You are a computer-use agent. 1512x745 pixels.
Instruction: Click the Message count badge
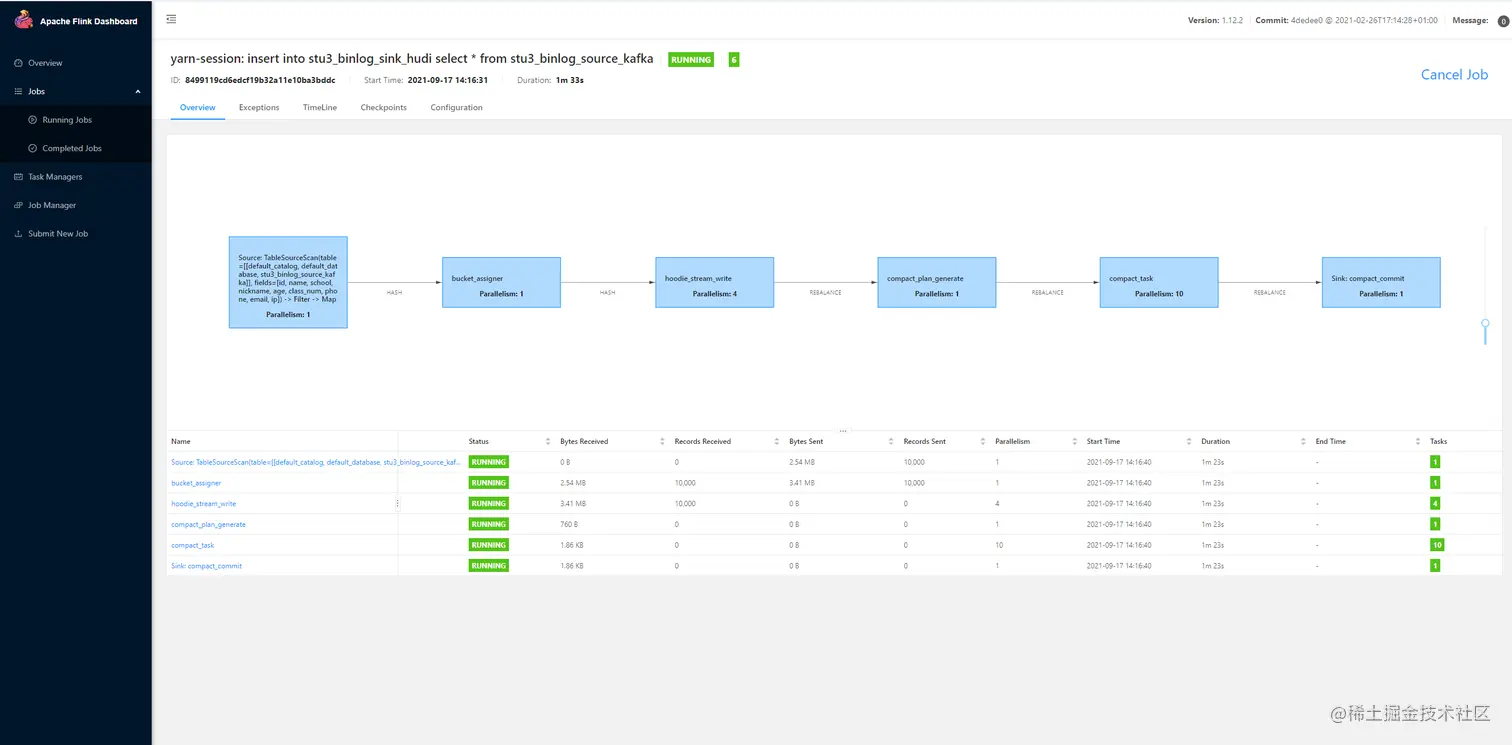(1503, 21)
